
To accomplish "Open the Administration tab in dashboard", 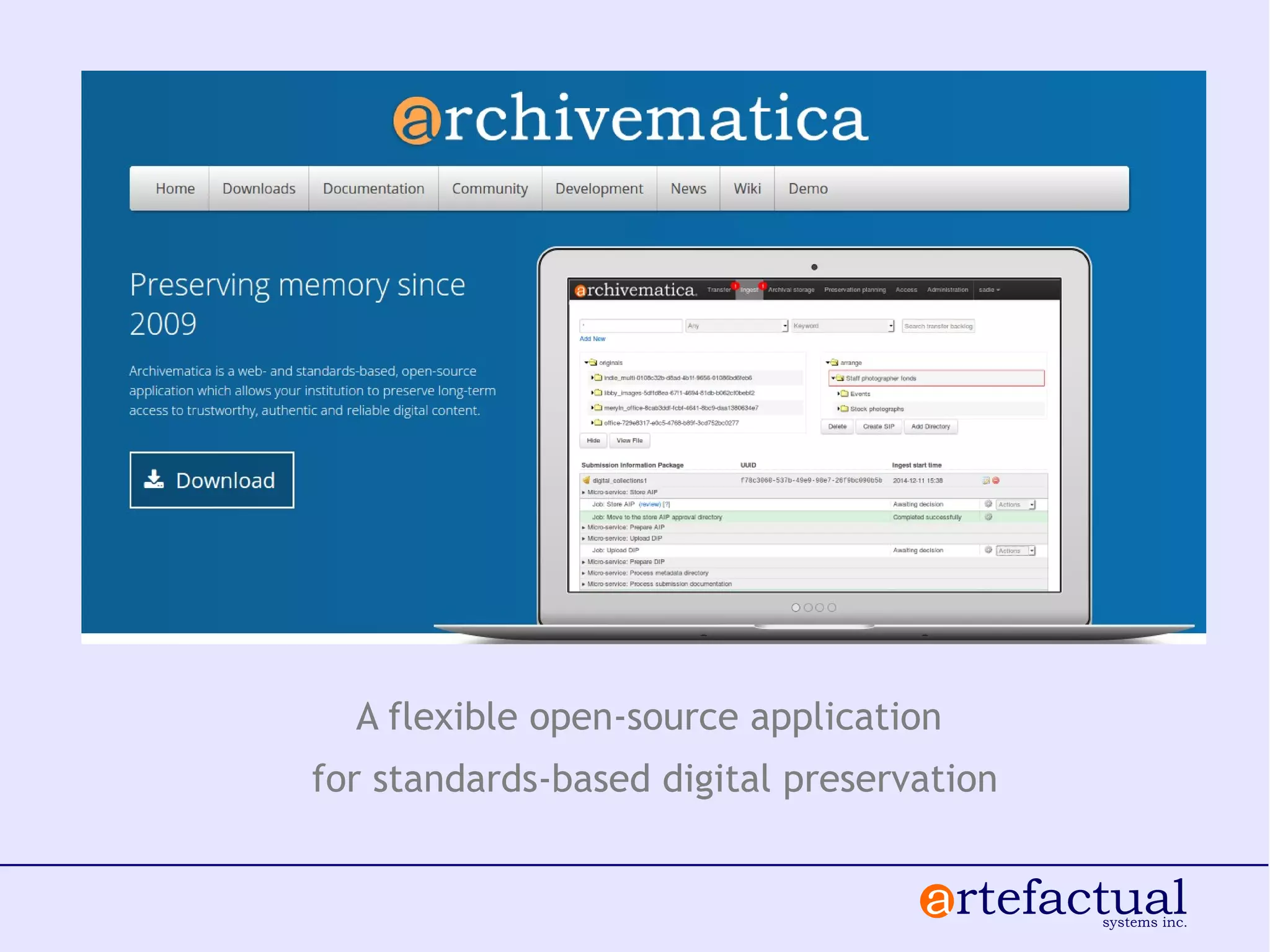I will coord(947,290).
